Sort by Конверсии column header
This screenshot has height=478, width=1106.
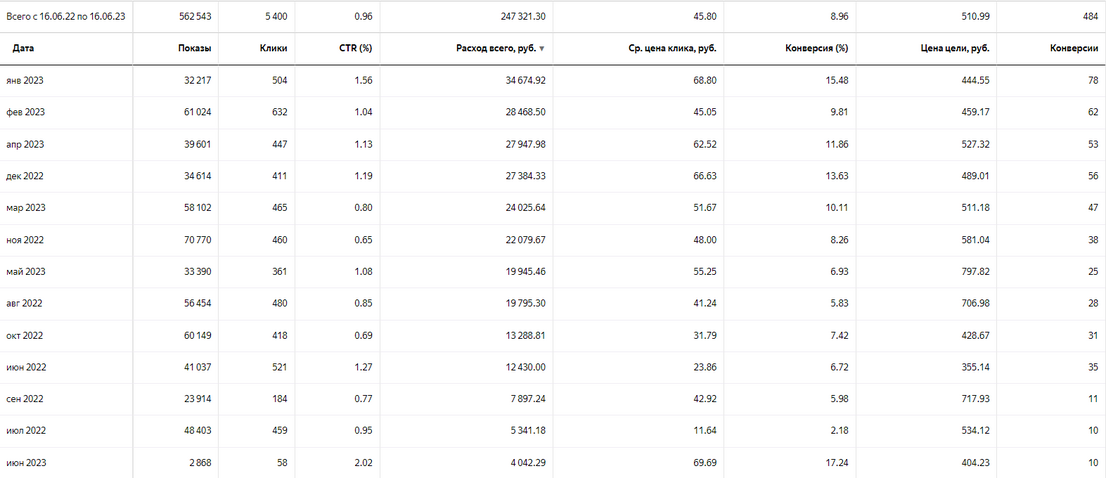tap(1075, 49)
